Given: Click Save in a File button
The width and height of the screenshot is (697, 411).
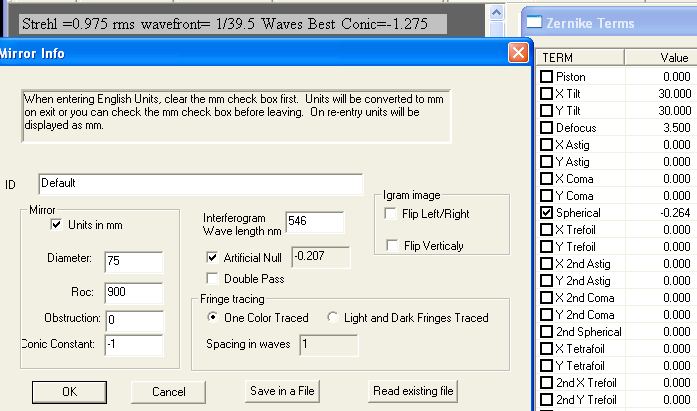Looking at the screenshot, I should [282, 391].
